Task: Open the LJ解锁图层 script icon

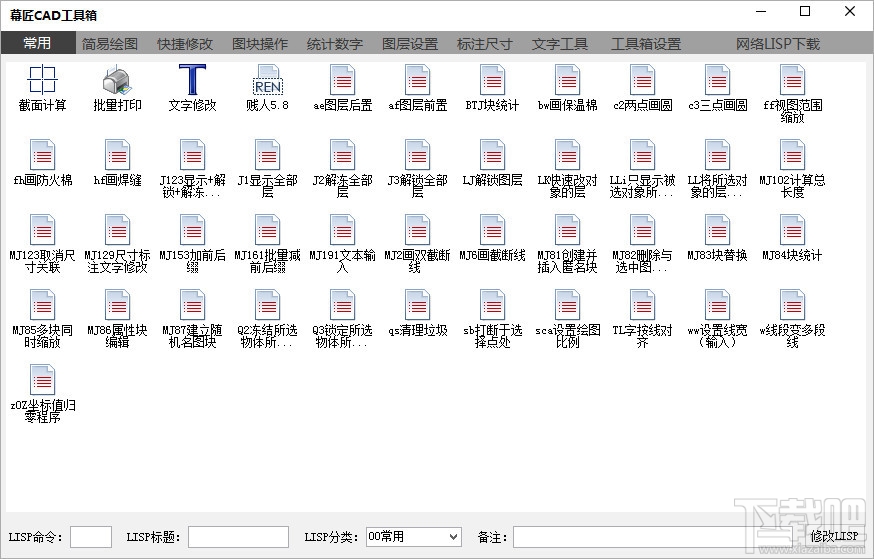Action: pyautogui.click(x=492, y=154)
